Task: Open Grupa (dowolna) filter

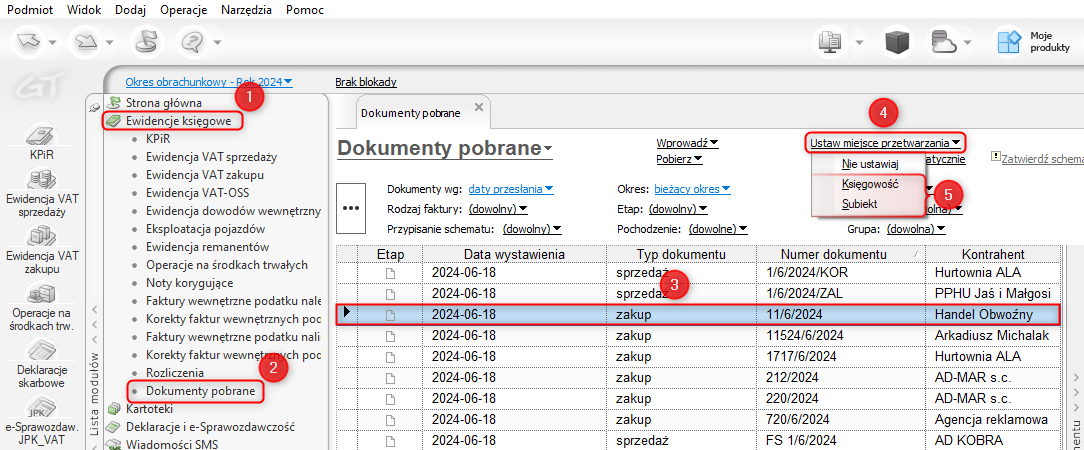Action: click(x=915, y=229)
